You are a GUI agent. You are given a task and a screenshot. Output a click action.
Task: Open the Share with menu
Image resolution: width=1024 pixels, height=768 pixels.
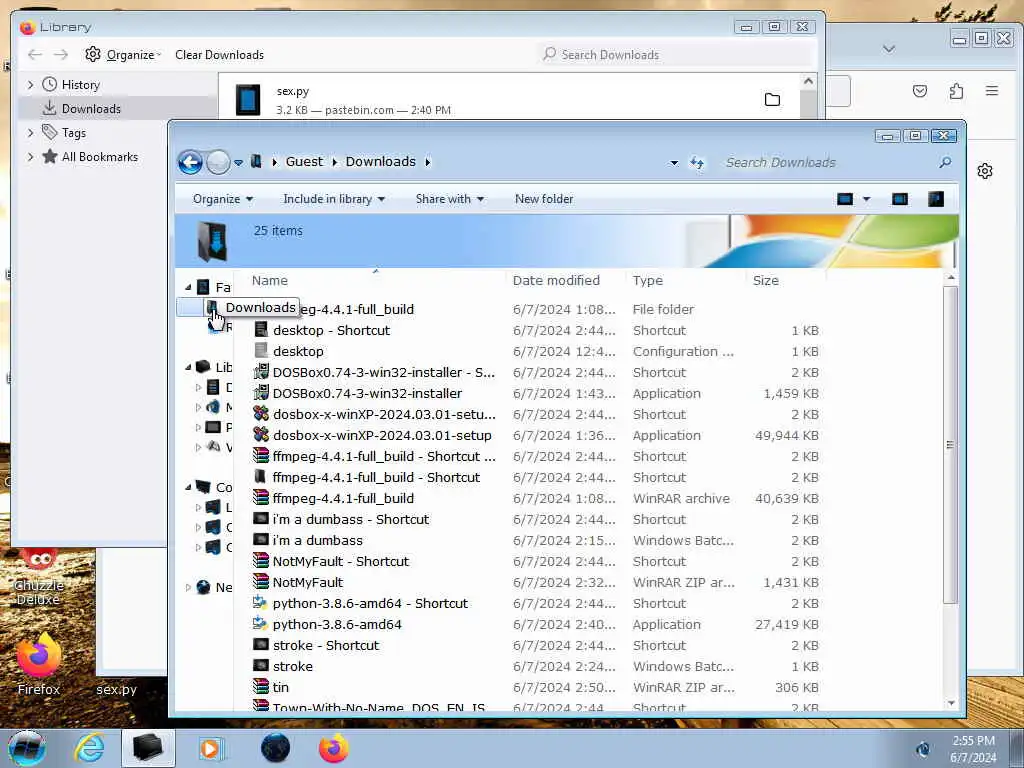449,199
